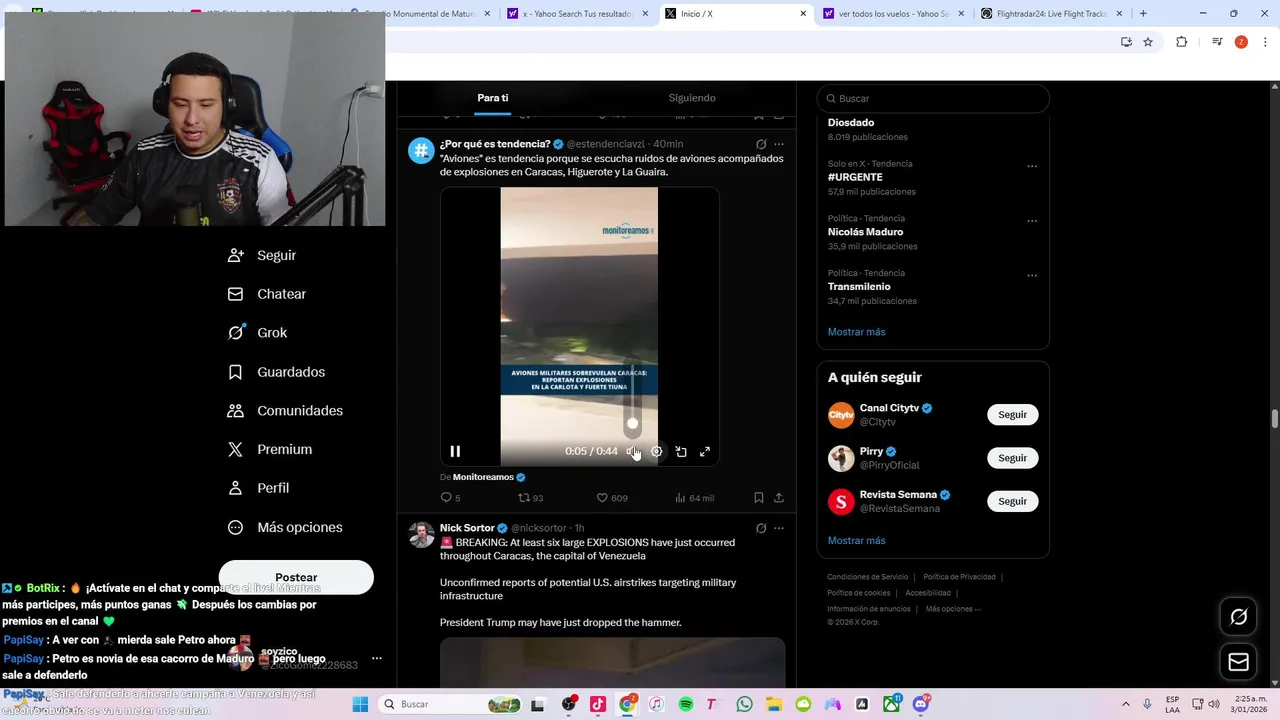Open more options for Nicolás Maduro trend
The width and height of the screenshot is (1280, 720).
1032,221
